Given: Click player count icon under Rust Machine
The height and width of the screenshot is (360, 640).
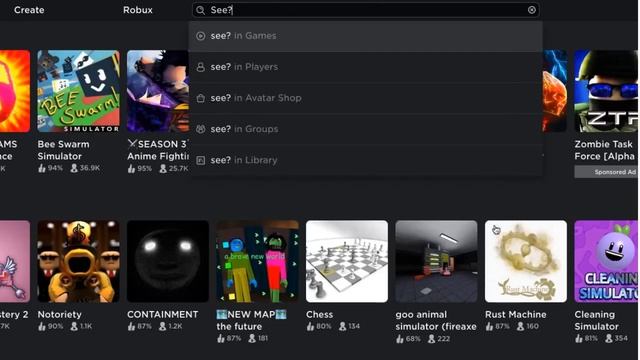Looking at the screenshot, I should tap(520, 326).
